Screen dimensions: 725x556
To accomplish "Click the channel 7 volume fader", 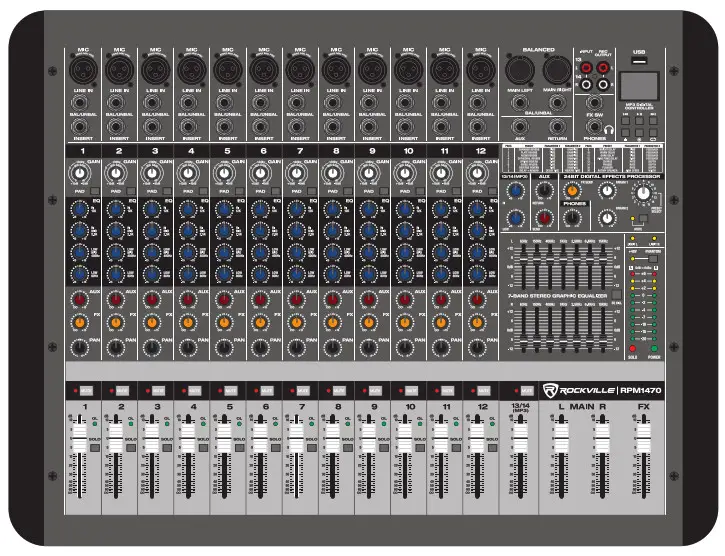I will pyautogui.click(x=296, y=437).
